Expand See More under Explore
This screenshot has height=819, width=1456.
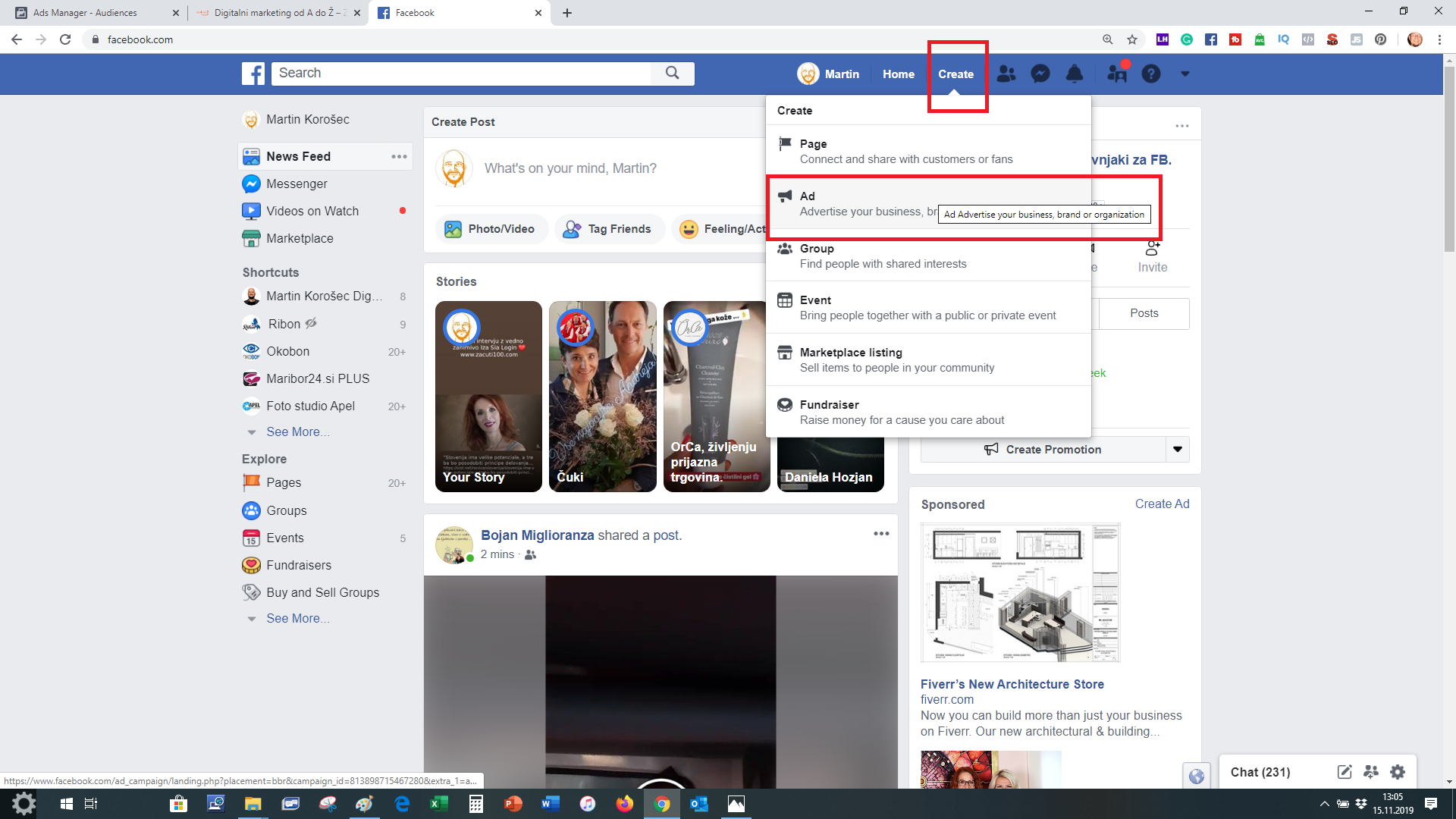click(x=297, y=618)
